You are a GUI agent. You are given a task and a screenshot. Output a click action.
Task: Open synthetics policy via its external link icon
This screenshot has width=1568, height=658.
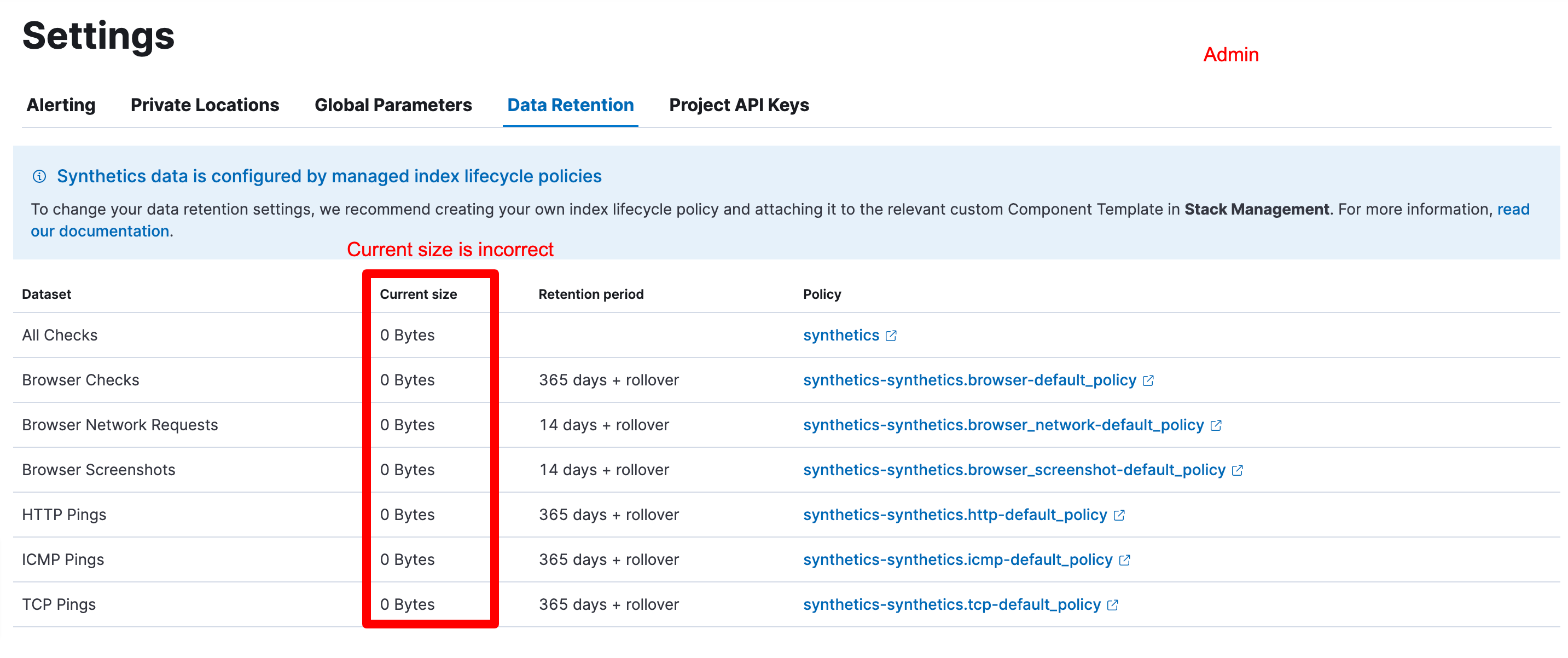point(891,335)
